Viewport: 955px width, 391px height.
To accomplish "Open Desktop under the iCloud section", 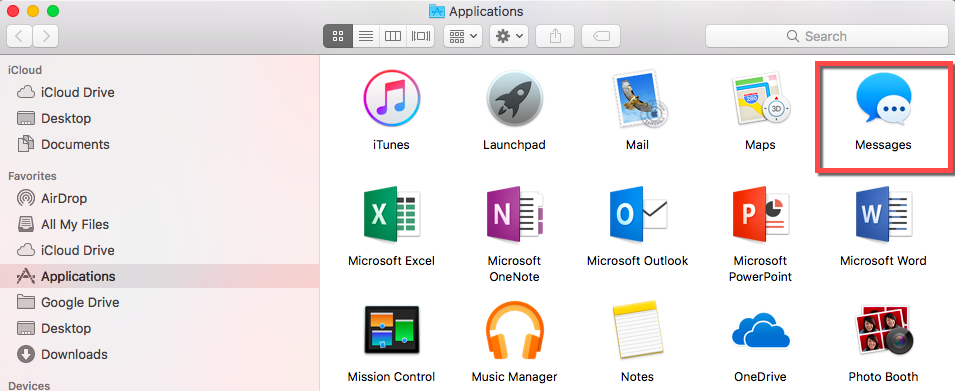I will [160, 118].
